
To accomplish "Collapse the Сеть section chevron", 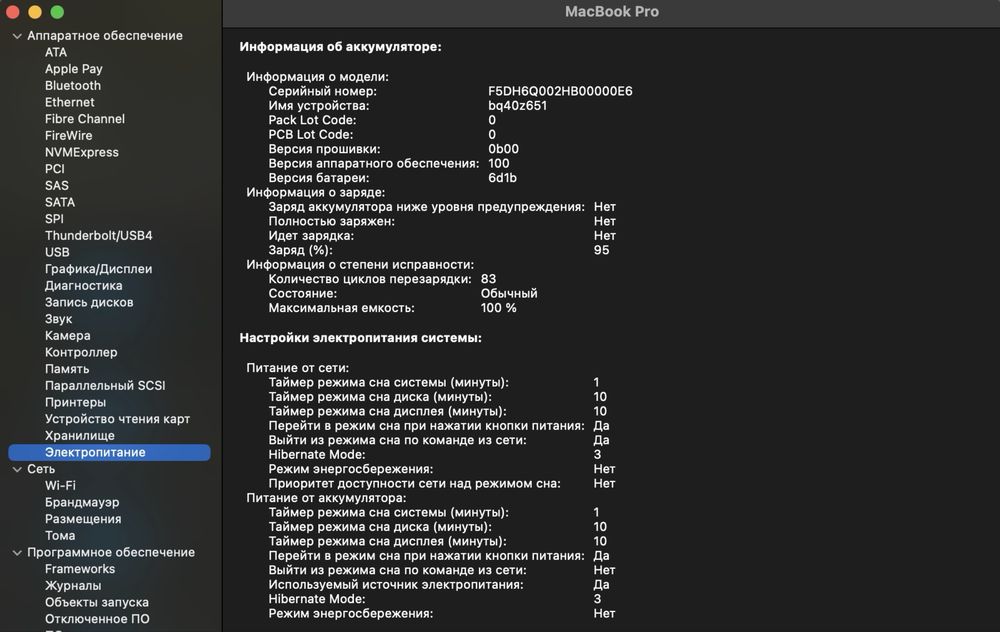I will (x=17, y=469).
